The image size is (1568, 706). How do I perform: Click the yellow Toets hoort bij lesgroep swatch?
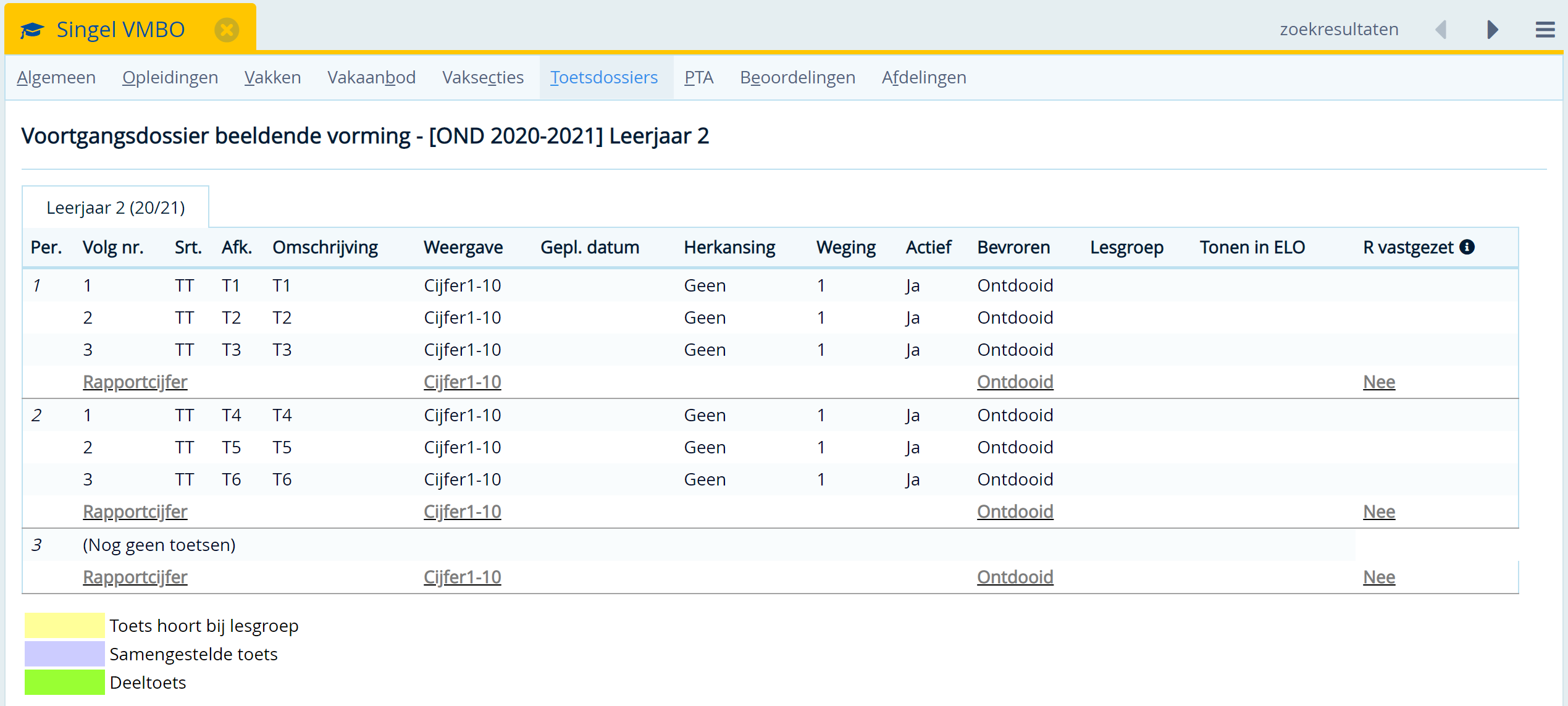(x=64, y=625)
